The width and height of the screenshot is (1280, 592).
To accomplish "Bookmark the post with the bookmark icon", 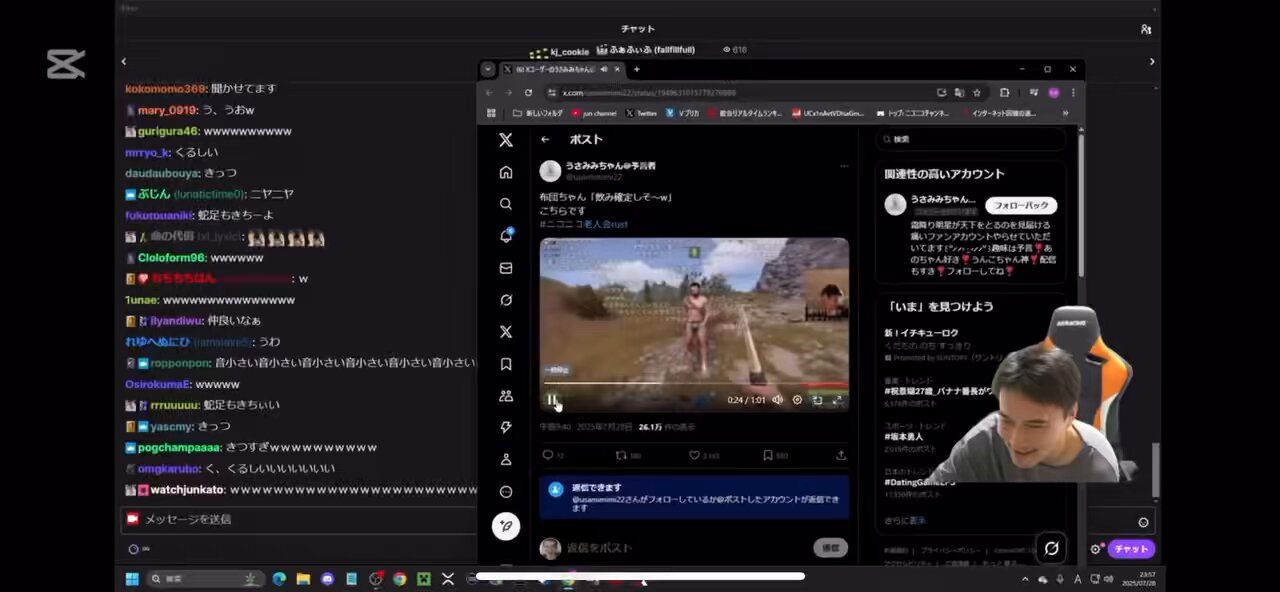I will tap(767, 455).
